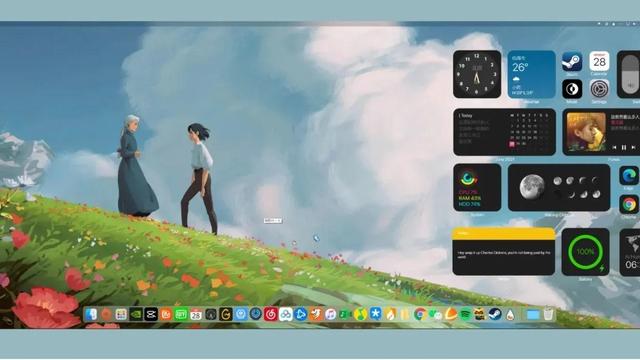Screen dimensions: 640x360
Task: Pause the song in the music widget
Action: coord(624,147)
